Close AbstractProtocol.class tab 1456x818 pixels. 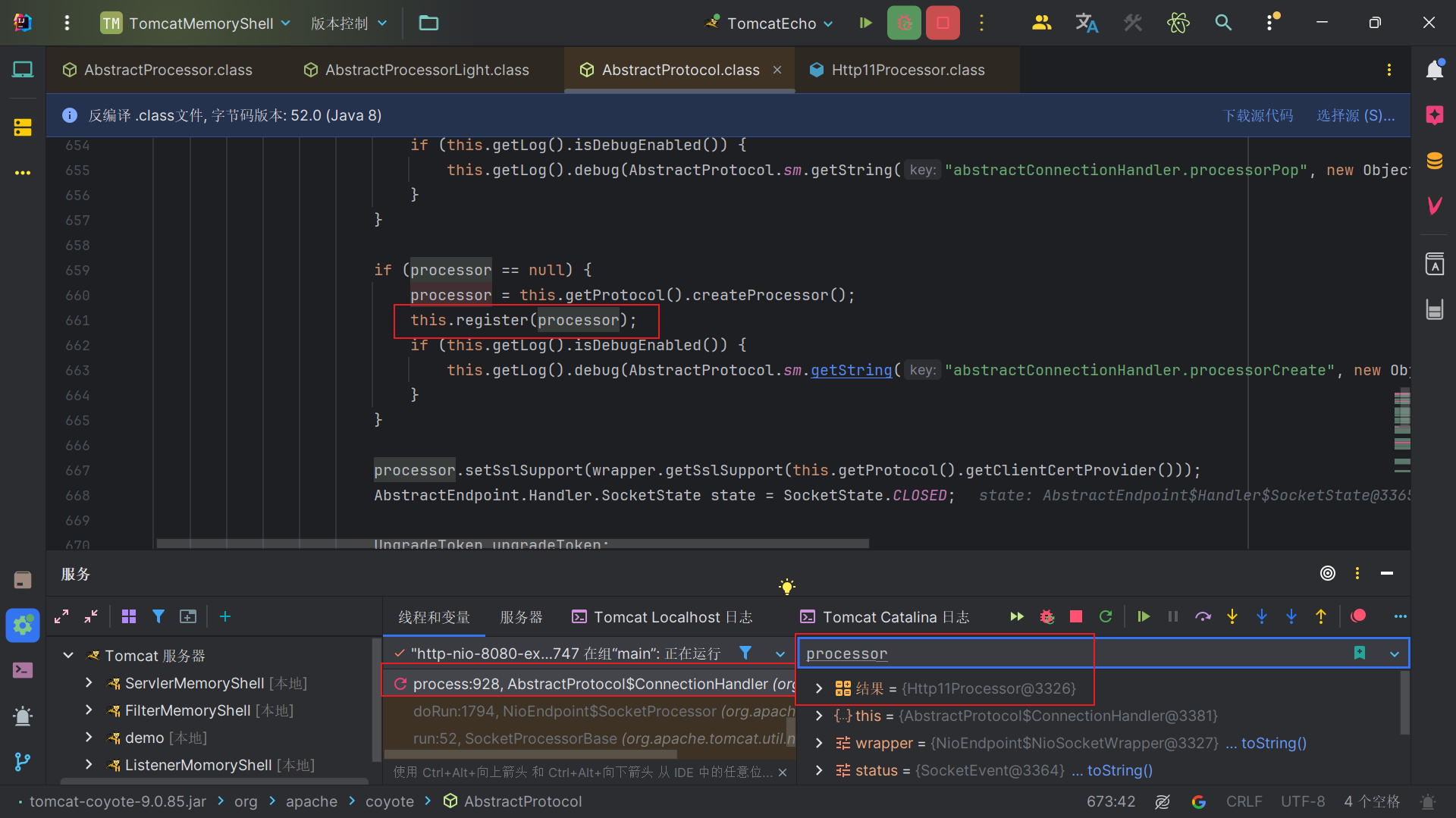(x=777, y=70)
